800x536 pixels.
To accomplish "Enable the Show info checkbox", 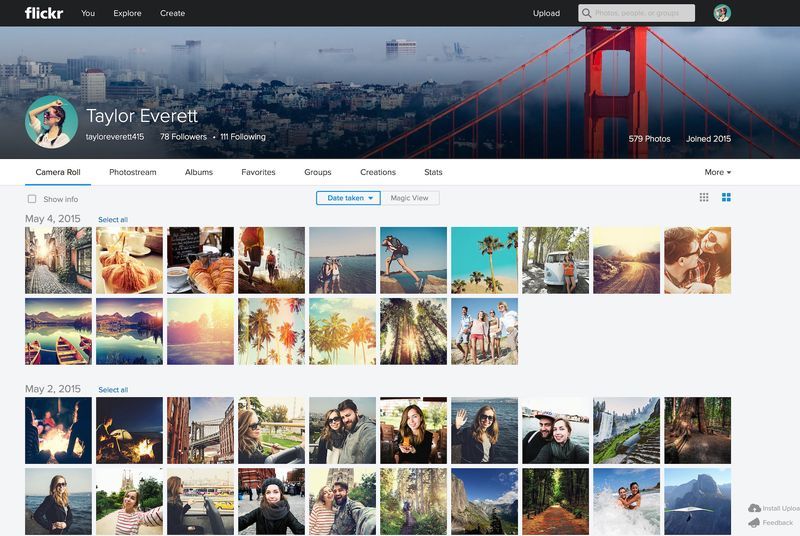I will pyautogui.click(x=32, y=199).
